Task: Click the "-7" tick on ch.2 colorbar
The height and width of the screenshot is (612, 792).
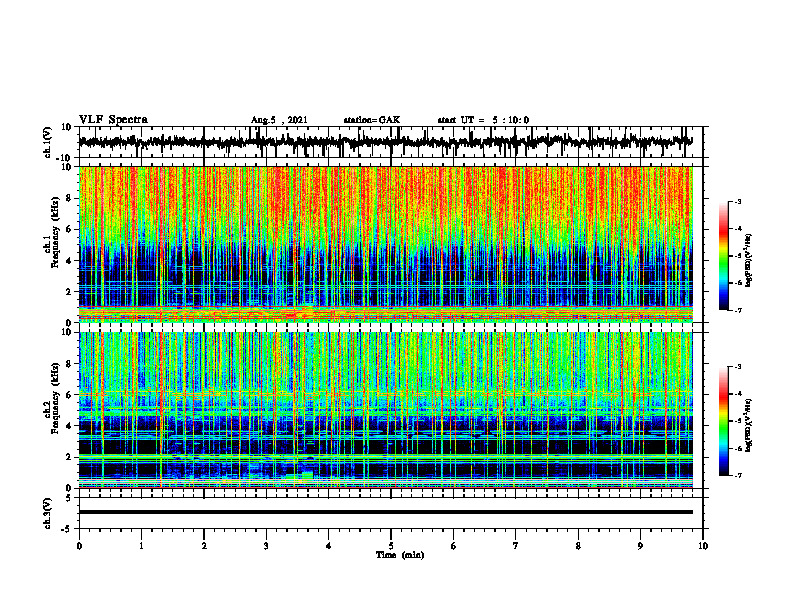Action: (x=738, y=476)
